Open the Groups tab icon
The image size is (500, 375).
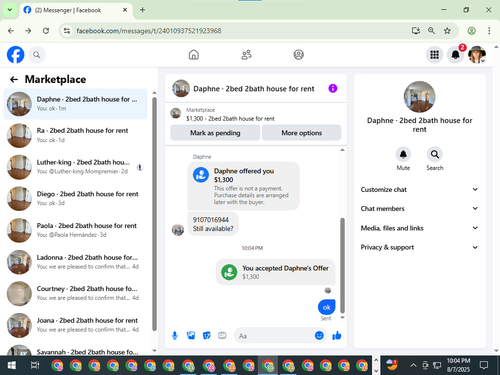[298, 55]
